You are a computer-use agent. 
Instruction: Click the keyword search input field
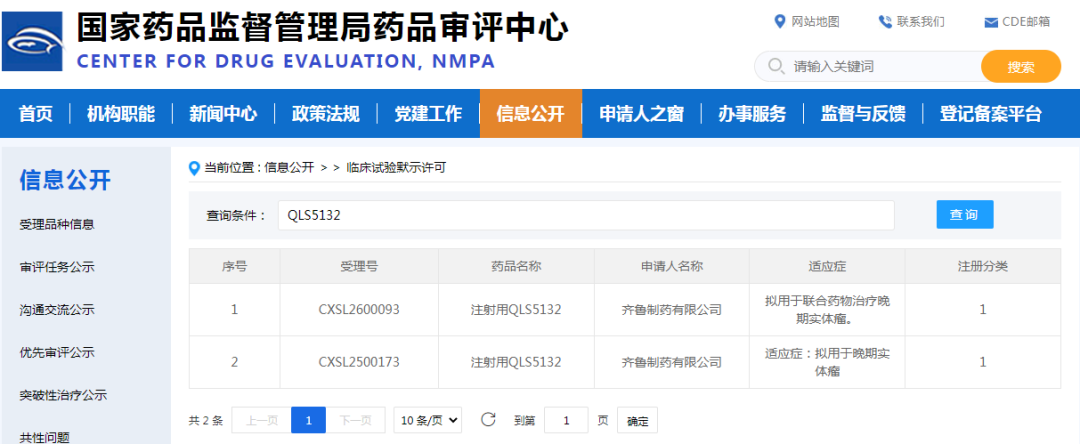(x=880, y=67)
